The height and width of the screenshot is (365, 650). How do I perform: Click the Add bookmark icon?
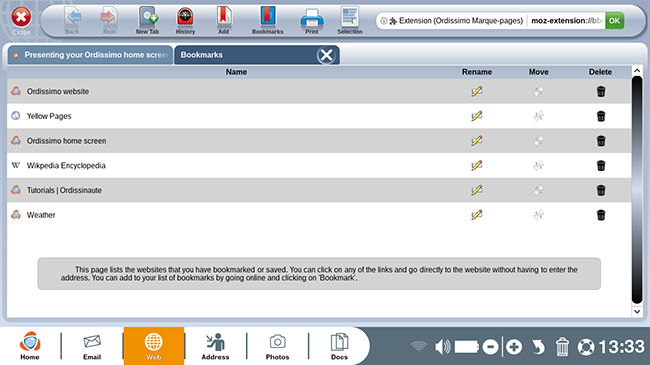coord(223,20)
